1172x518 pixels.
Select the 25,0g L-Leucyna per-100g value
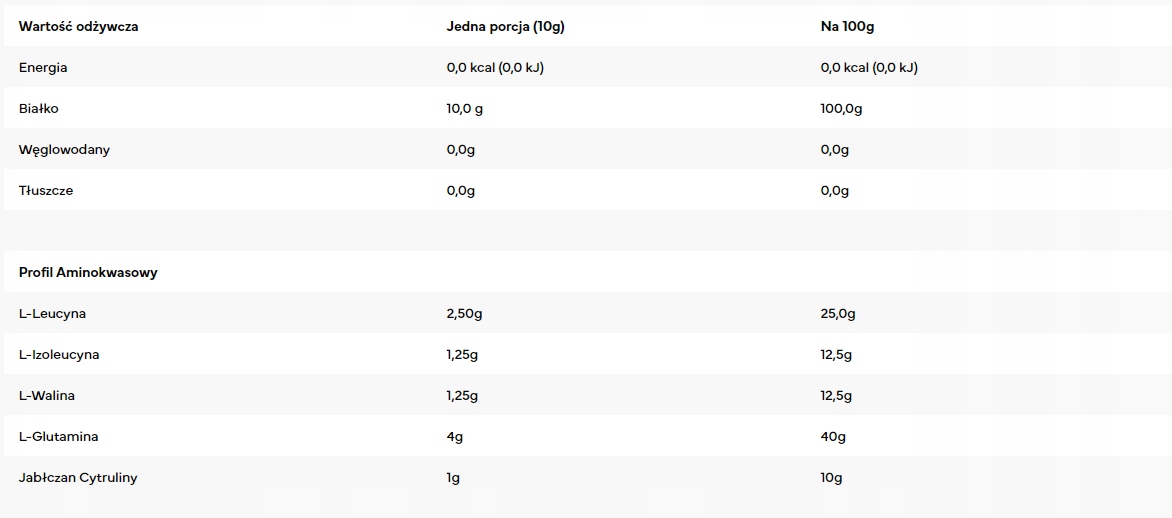pyautogui.click(x=837, y=314)
